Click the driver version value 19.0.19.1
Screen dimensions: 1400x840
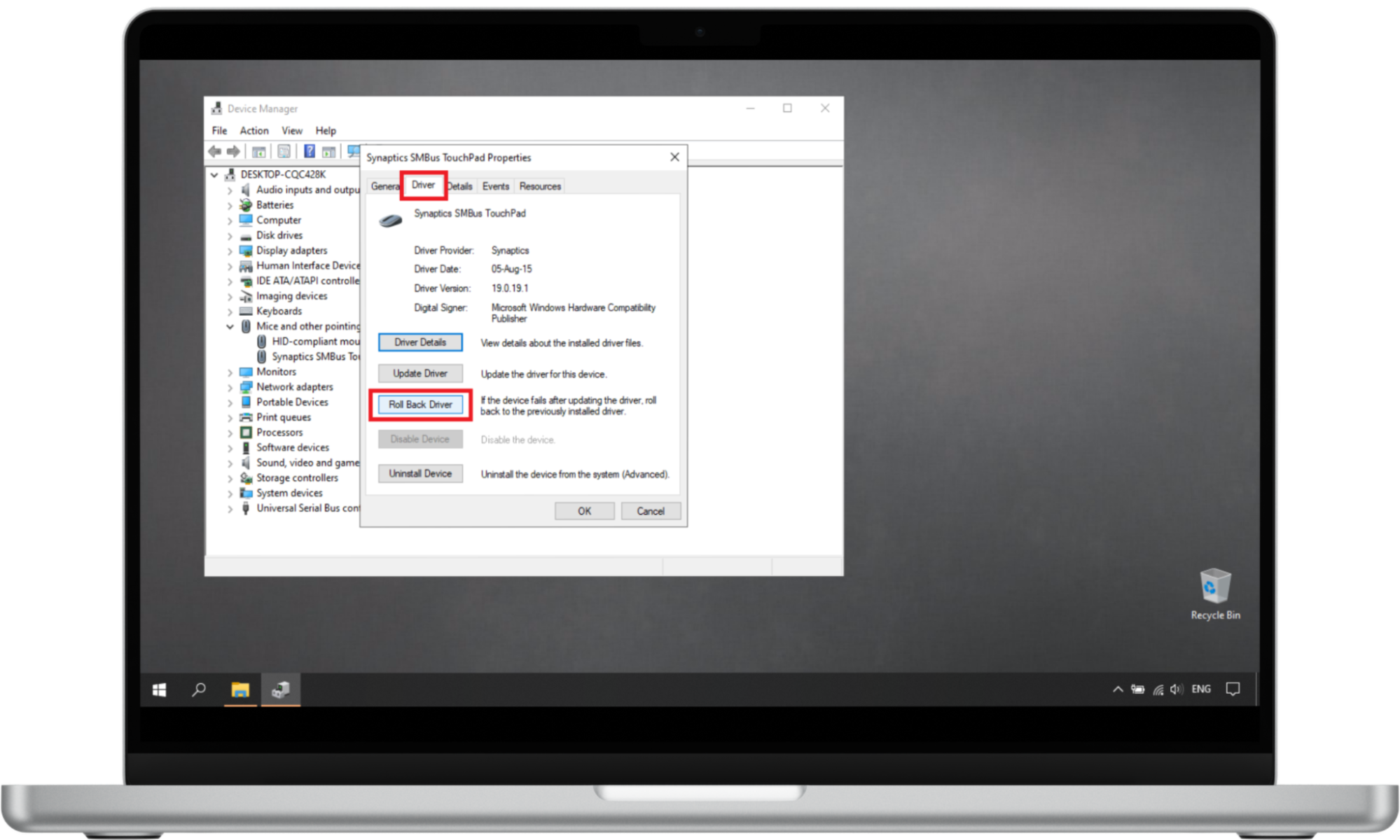click(510, 288)
